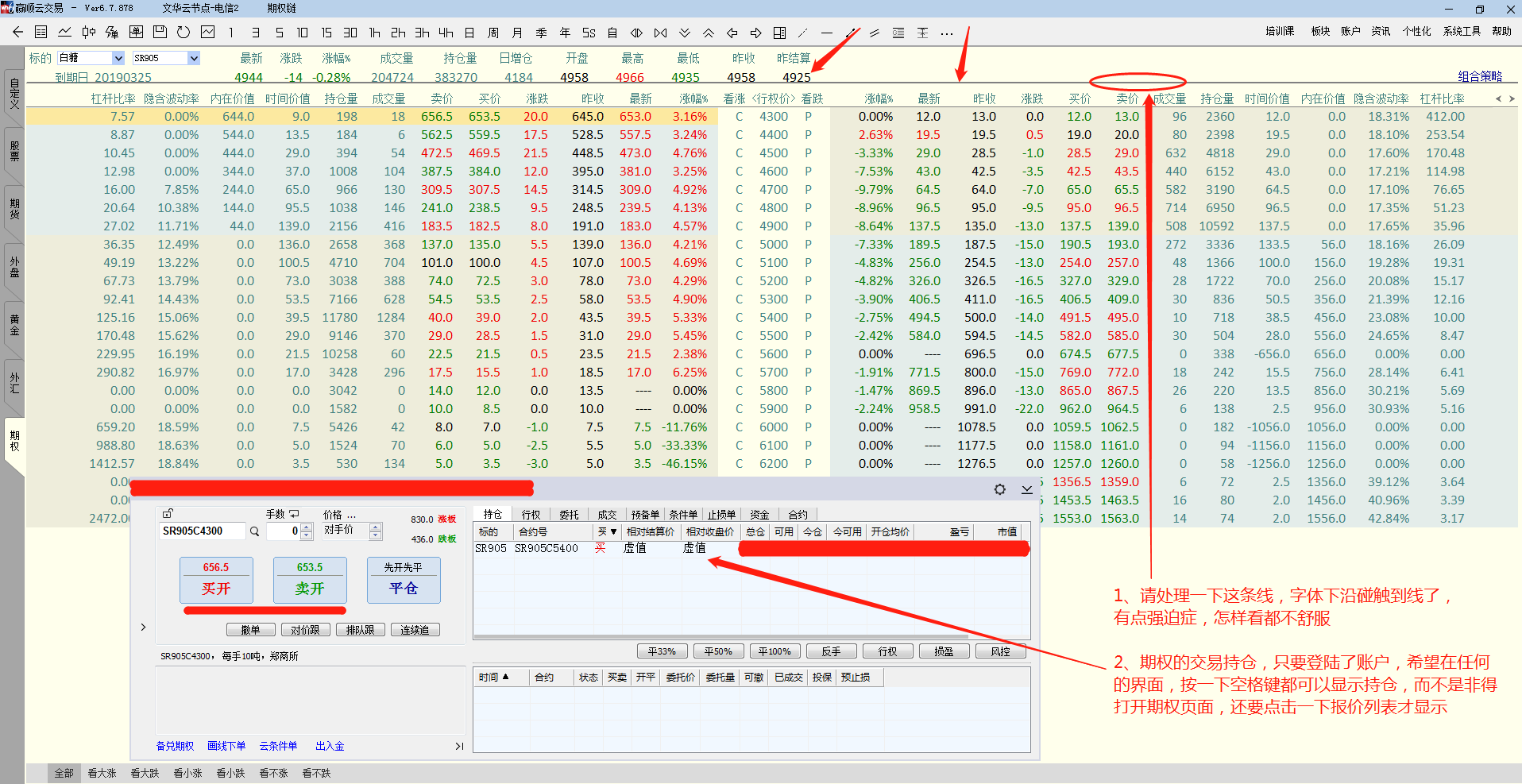
Task: Switch filter to 看大涨
Action: pos(102,773)
